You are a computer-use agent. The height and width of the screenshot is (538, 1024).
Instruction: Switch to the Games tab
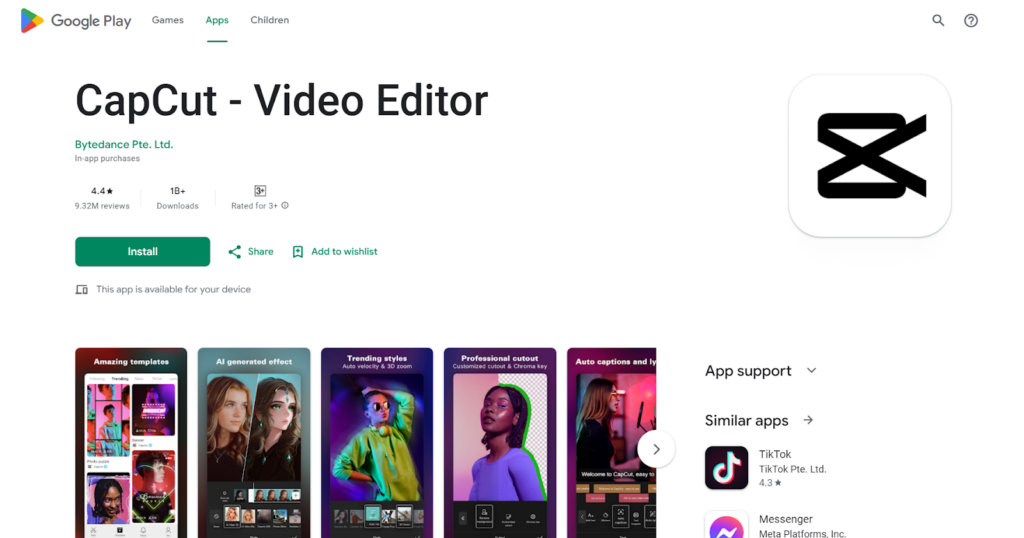coord(167,20)
